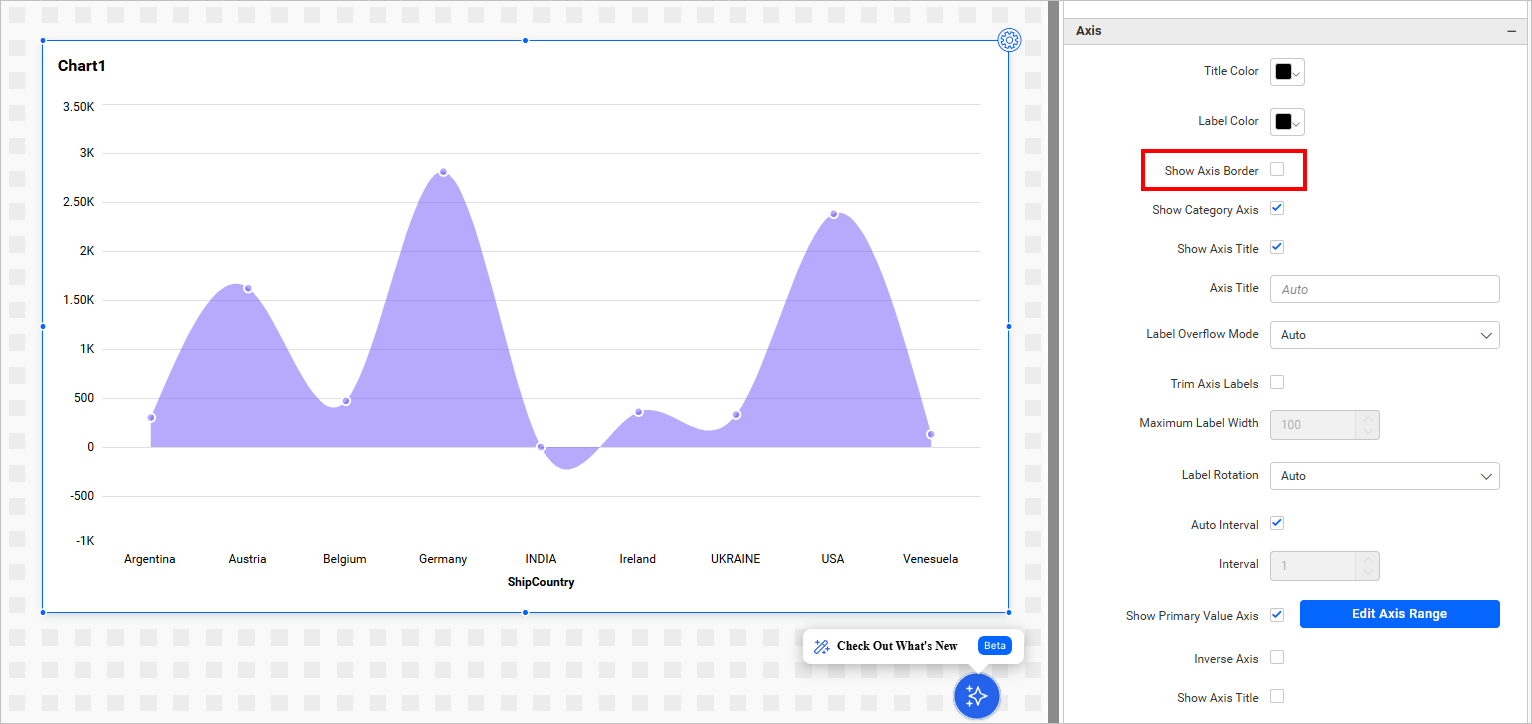Enable the Show Axis Border checkbox

click(x=1277, y=170)
